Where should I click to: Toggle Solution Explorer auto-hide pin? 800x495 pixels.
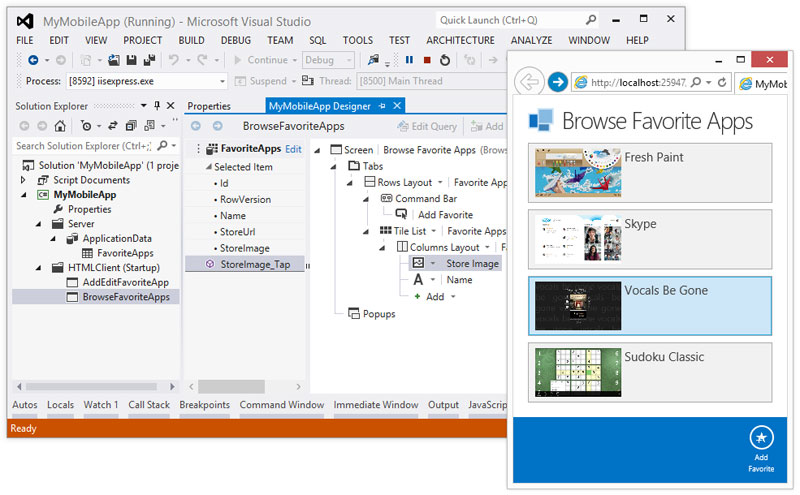click(157, 106)
